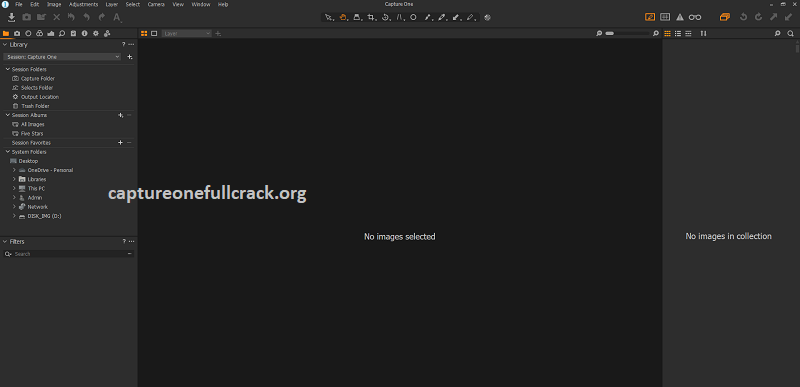Click the copy adjustments up-arrow icon
Viewport: 800px width, 387px height.
coord(773,17)
